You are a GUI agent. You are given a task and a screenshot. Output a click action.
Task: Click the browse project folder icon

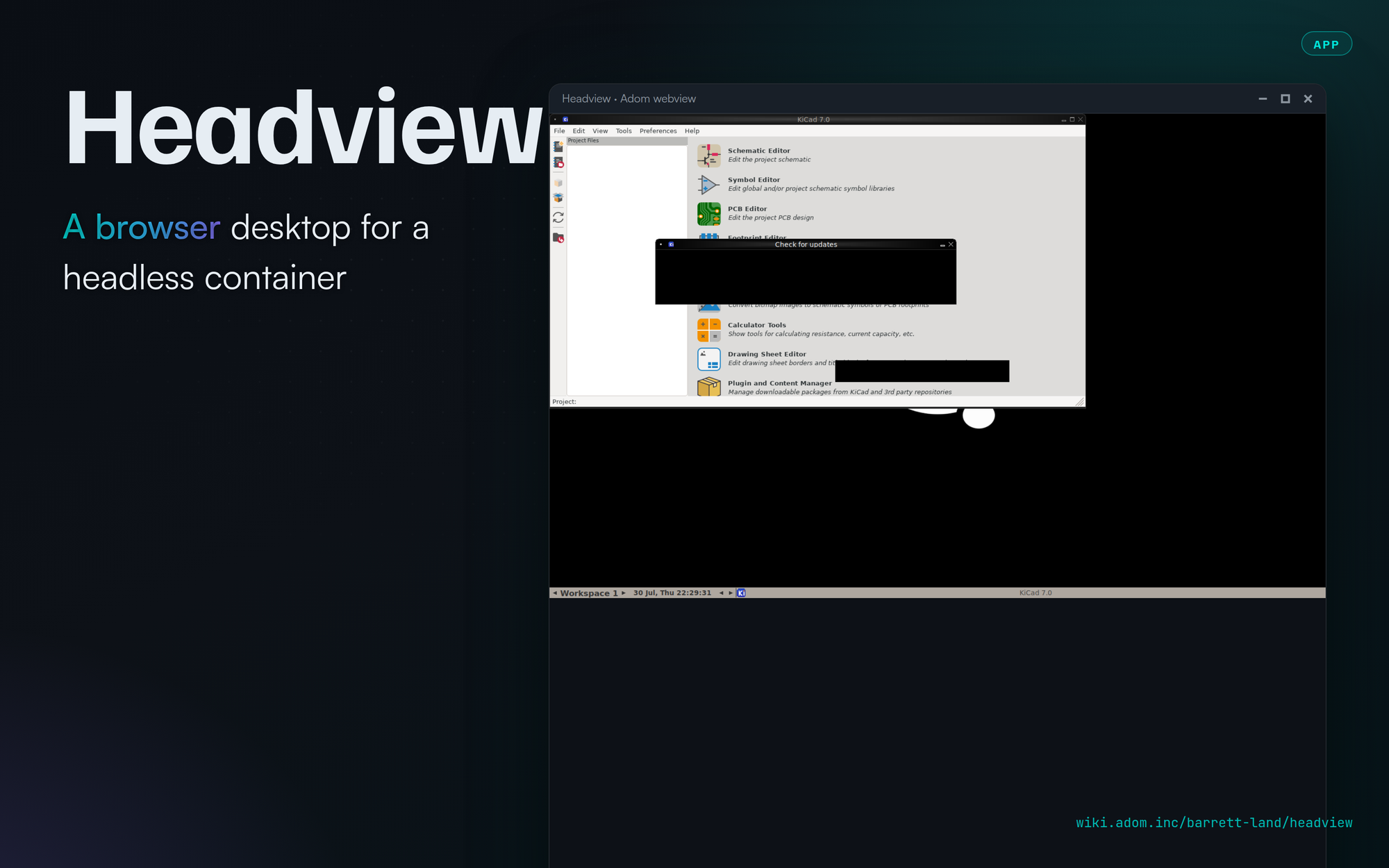[x=558, y=237]
